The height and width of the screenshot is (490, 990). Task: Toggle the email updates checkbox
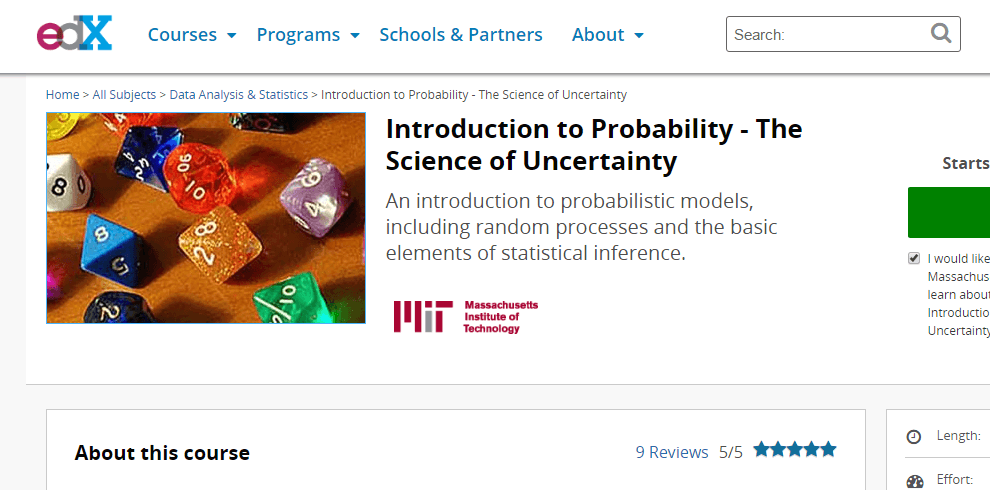coord(914,258)
